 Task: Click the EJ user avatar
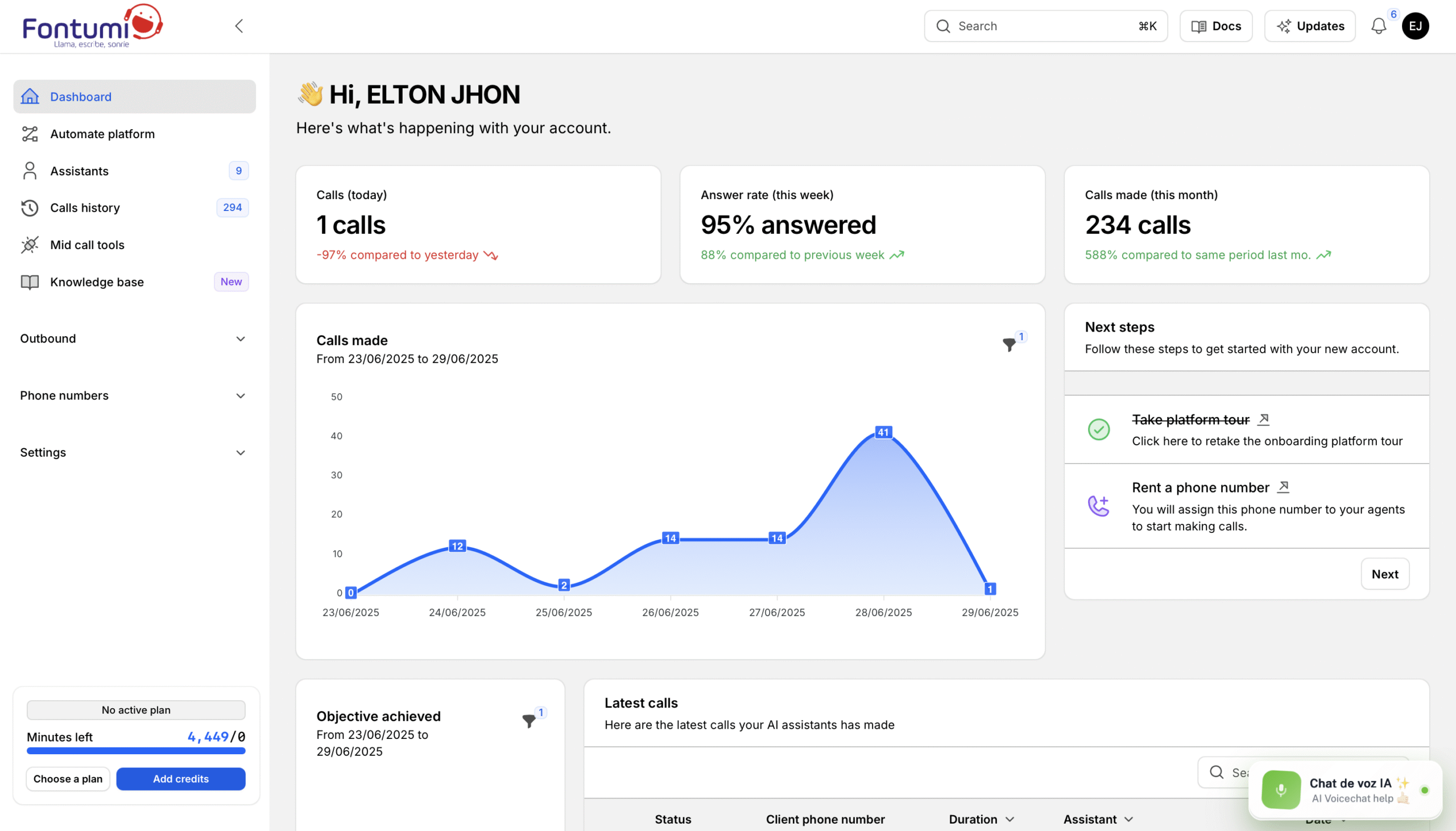(x=1415, y=26)
